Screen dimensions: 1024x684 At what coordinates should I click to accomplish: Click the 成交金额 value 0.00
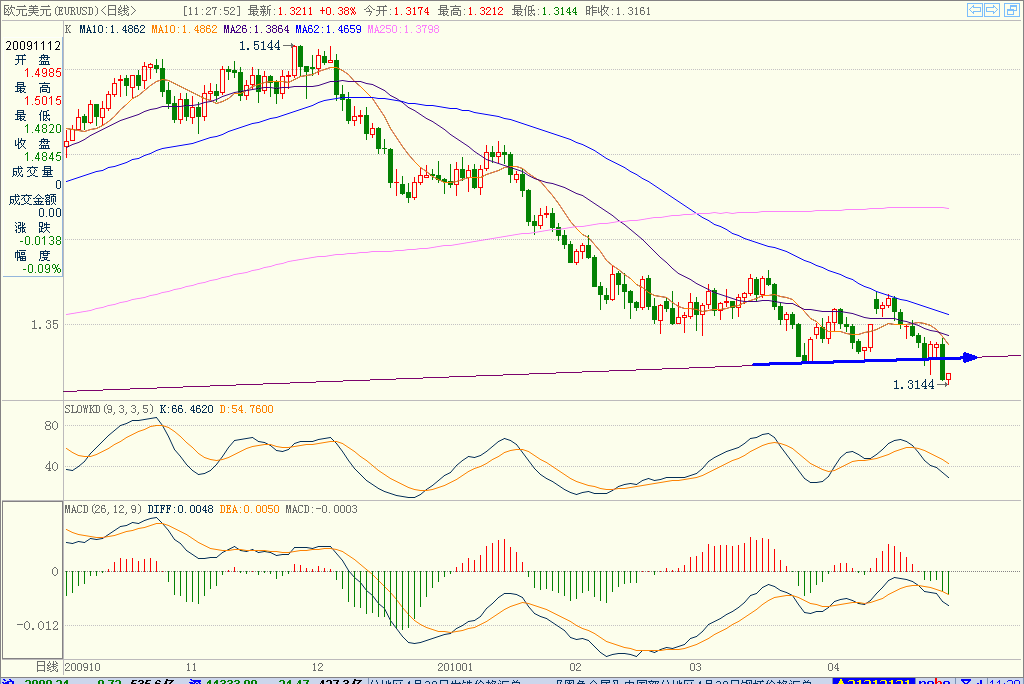(50, 213)
